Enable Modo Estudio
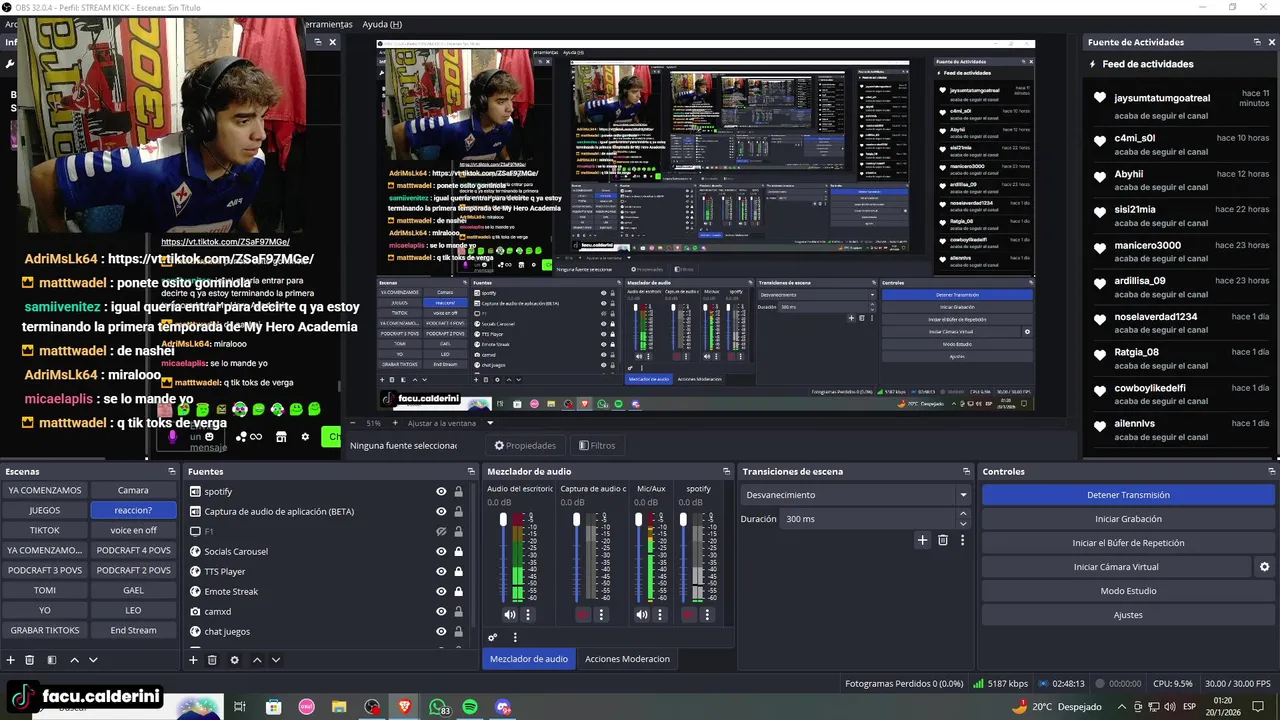 [1128, 591]
